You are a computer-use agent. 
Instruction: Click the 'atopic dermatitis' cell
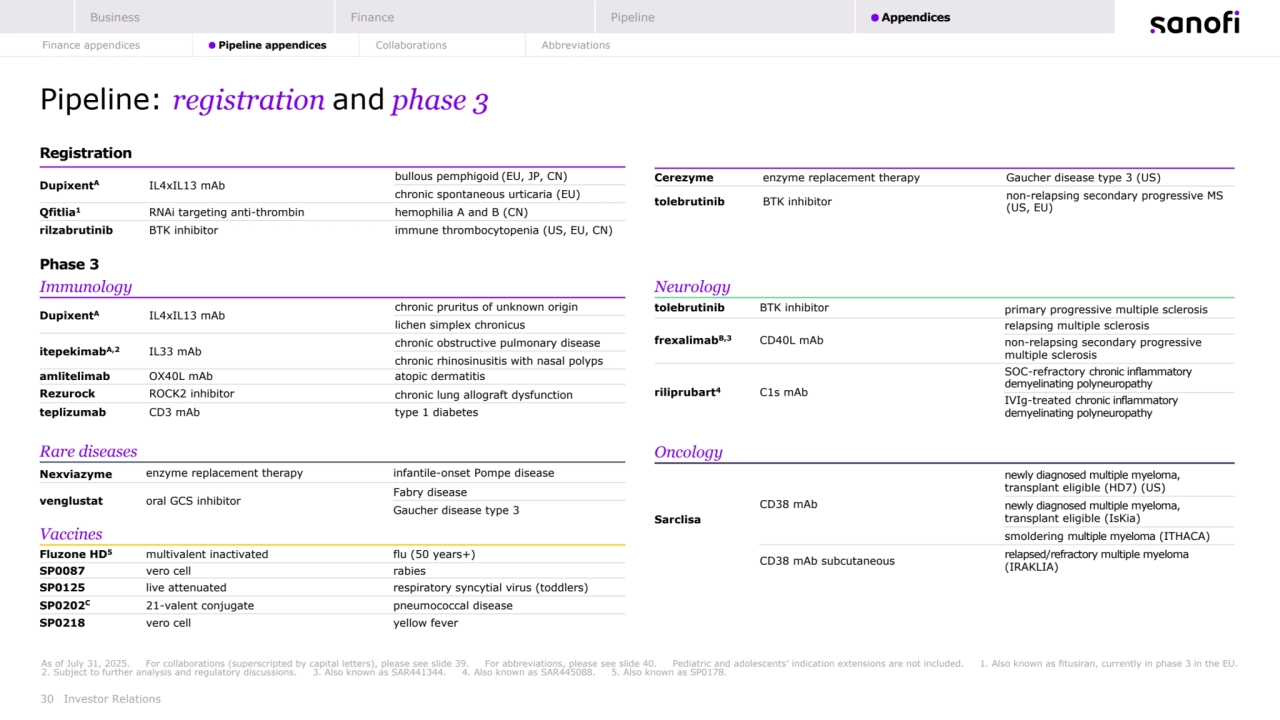439,376
